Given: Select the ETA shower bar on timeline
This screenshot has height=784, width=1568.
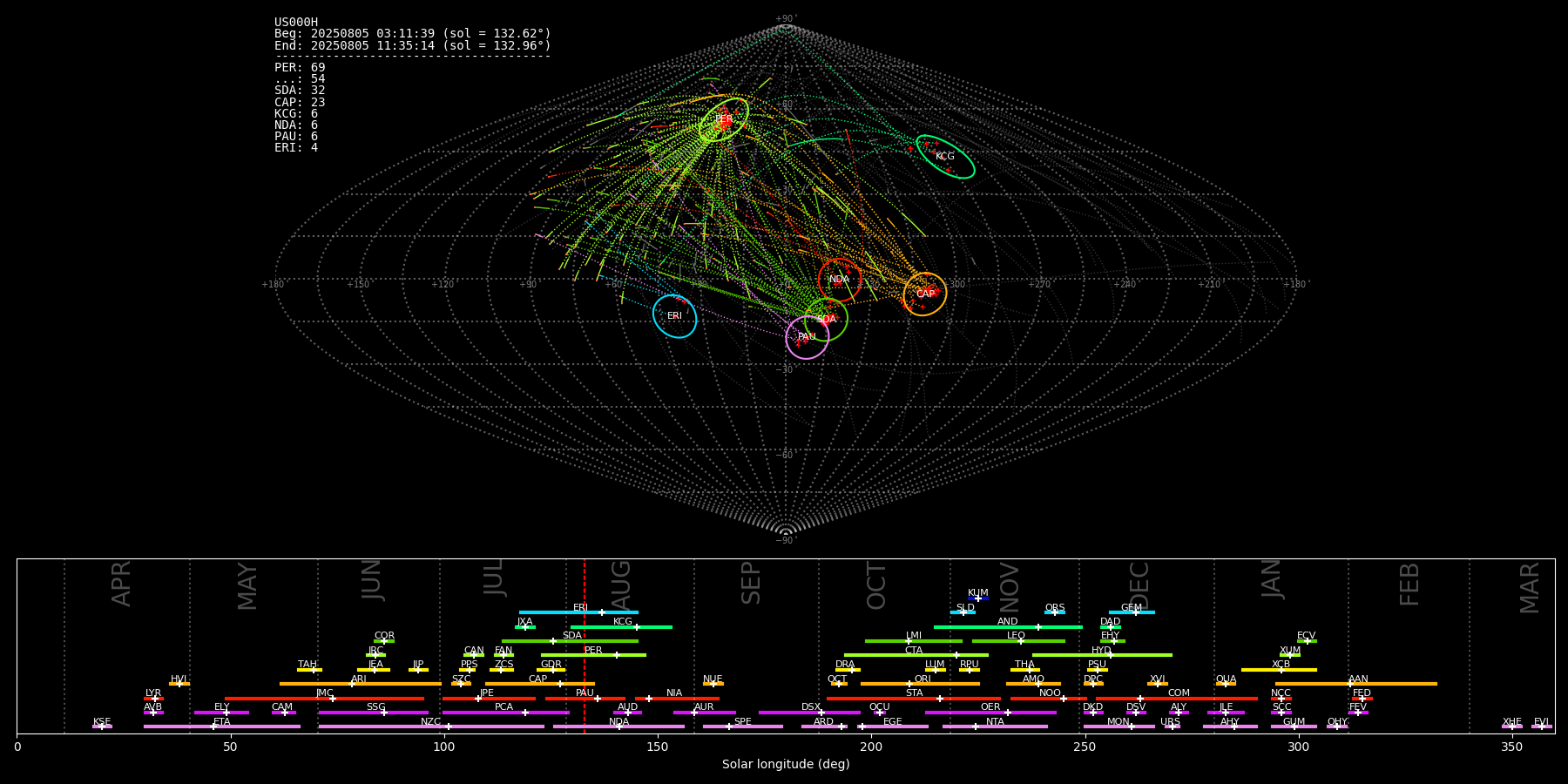Looking at the screenshot, I should (222, 727).
